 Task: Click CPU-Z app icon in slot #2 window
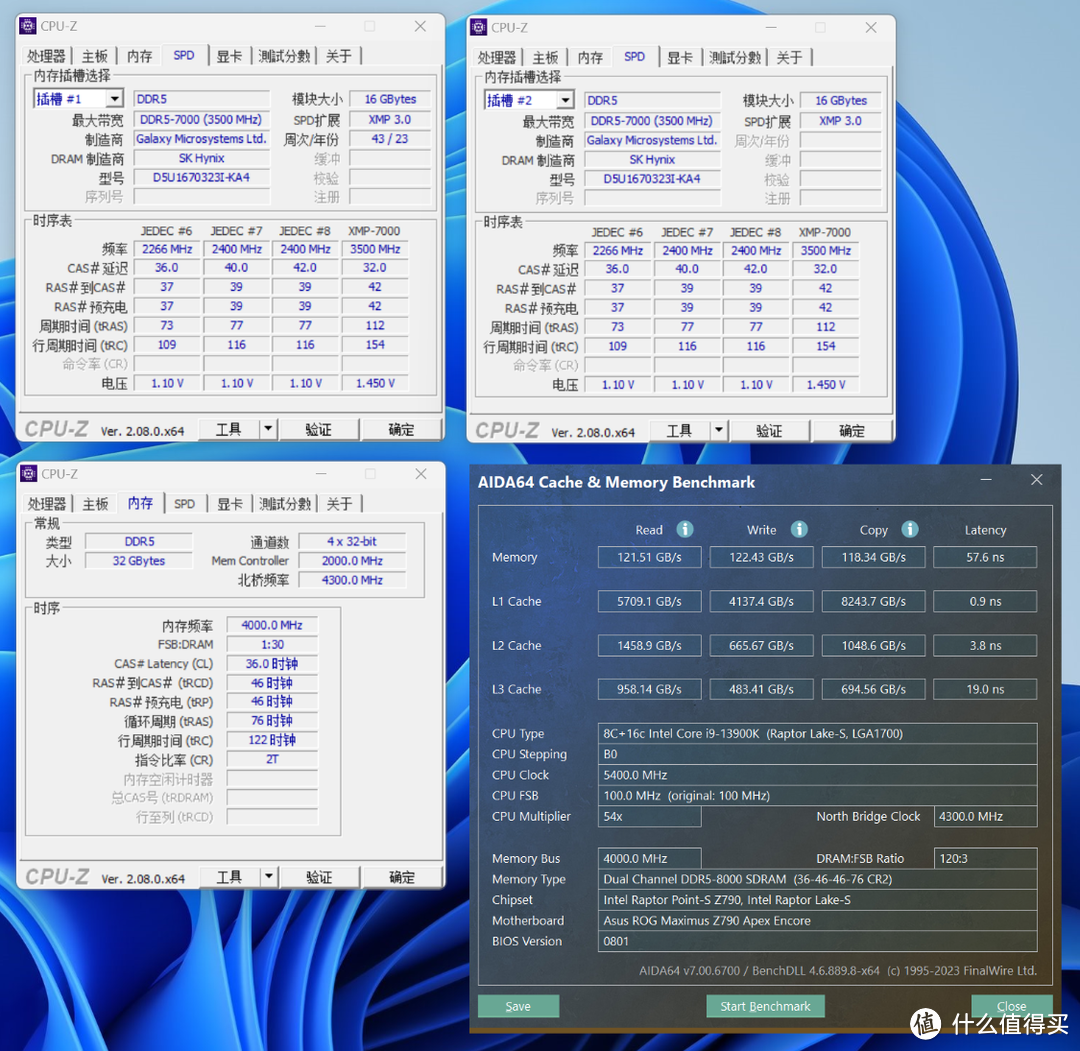click(x=479, y=28)
